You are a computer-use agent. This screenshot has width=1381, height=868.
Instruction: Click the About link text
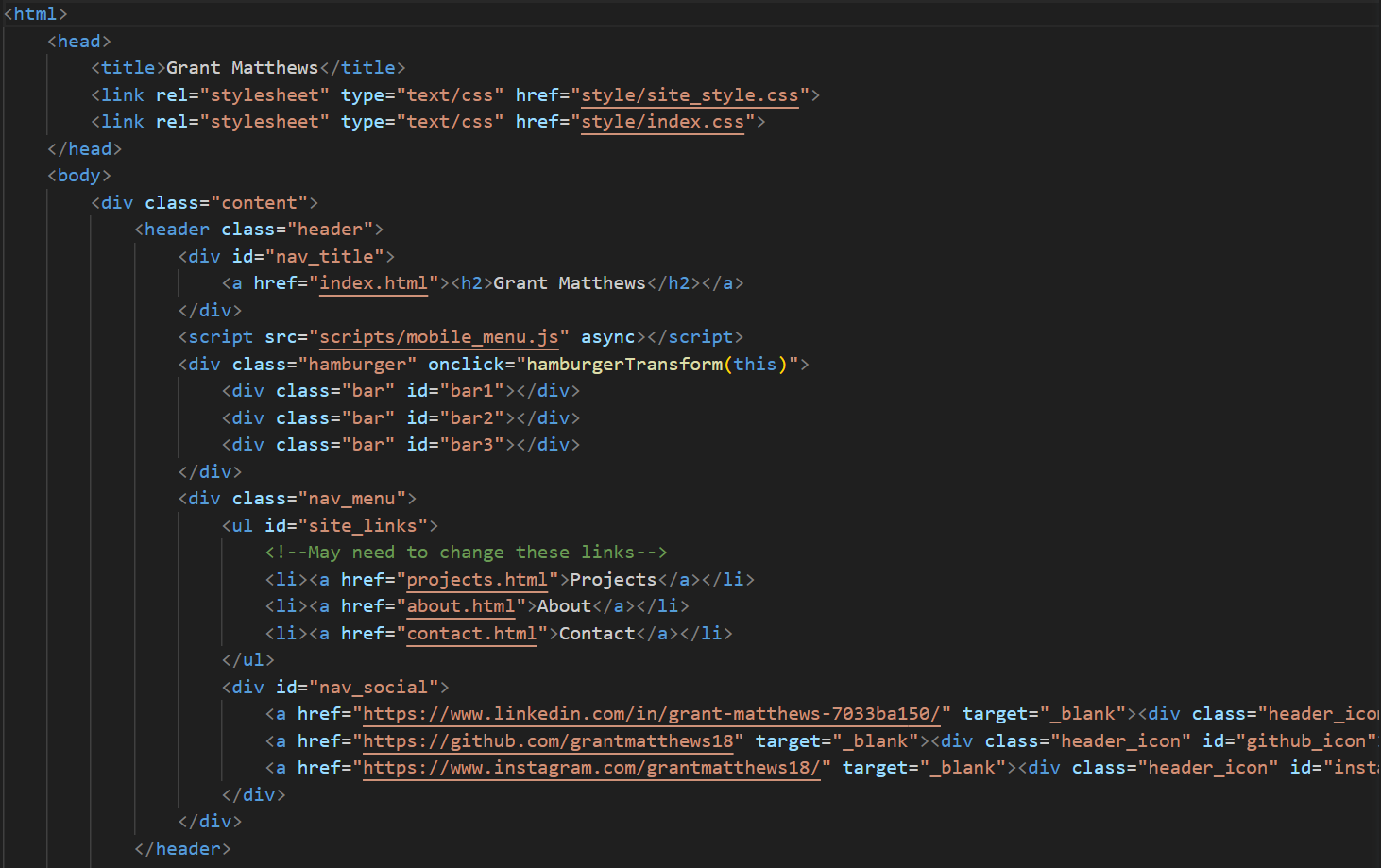click(x=564, y=606)
